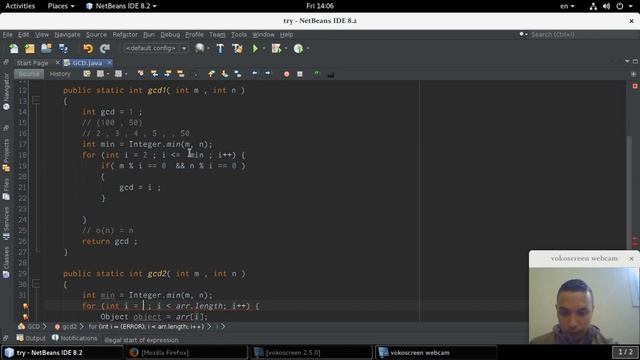Switch to the GCD.java tab
640x360 pixels.
87,63
